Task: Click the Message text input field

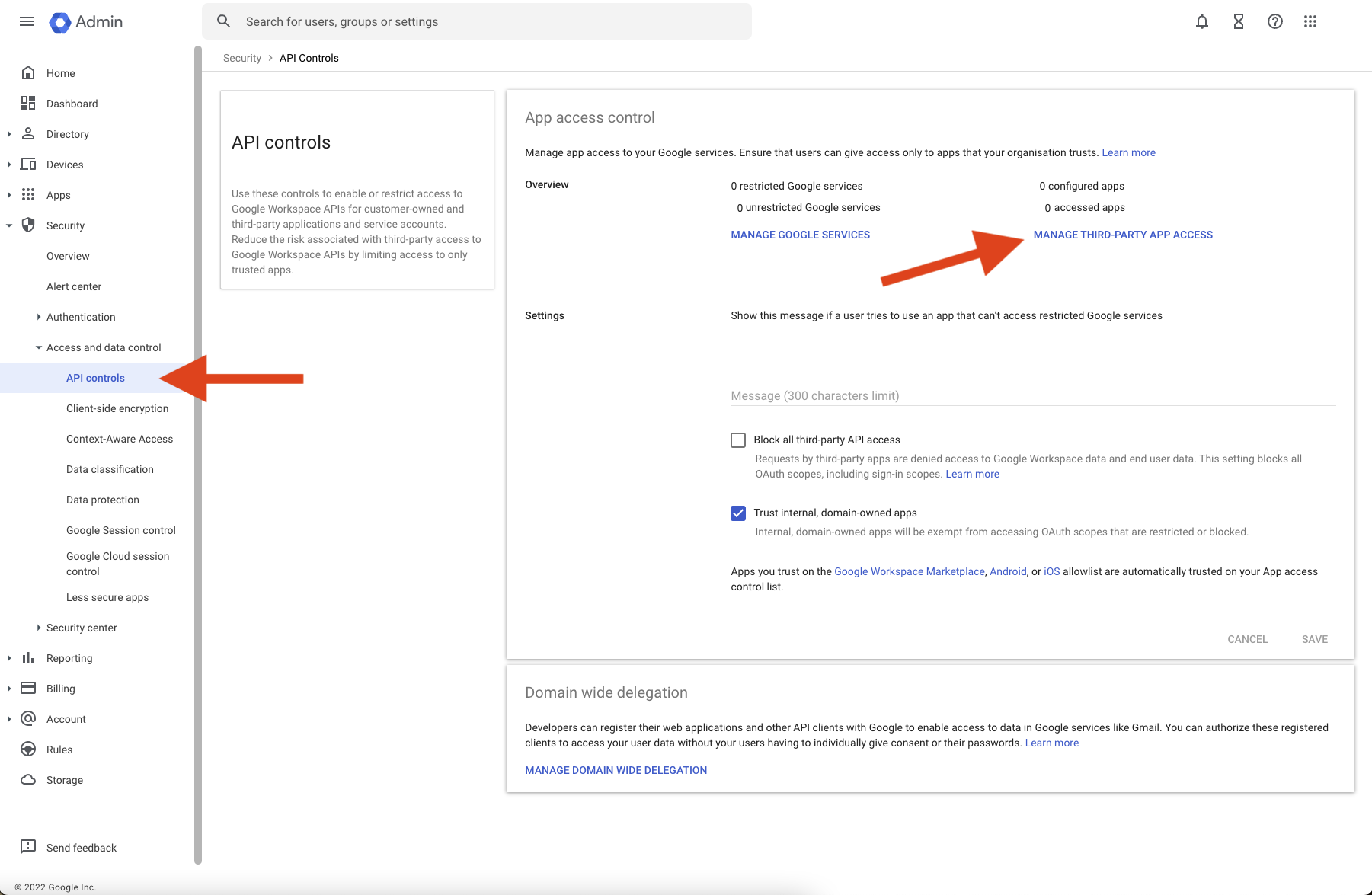Action: (x=1032, y=395)
